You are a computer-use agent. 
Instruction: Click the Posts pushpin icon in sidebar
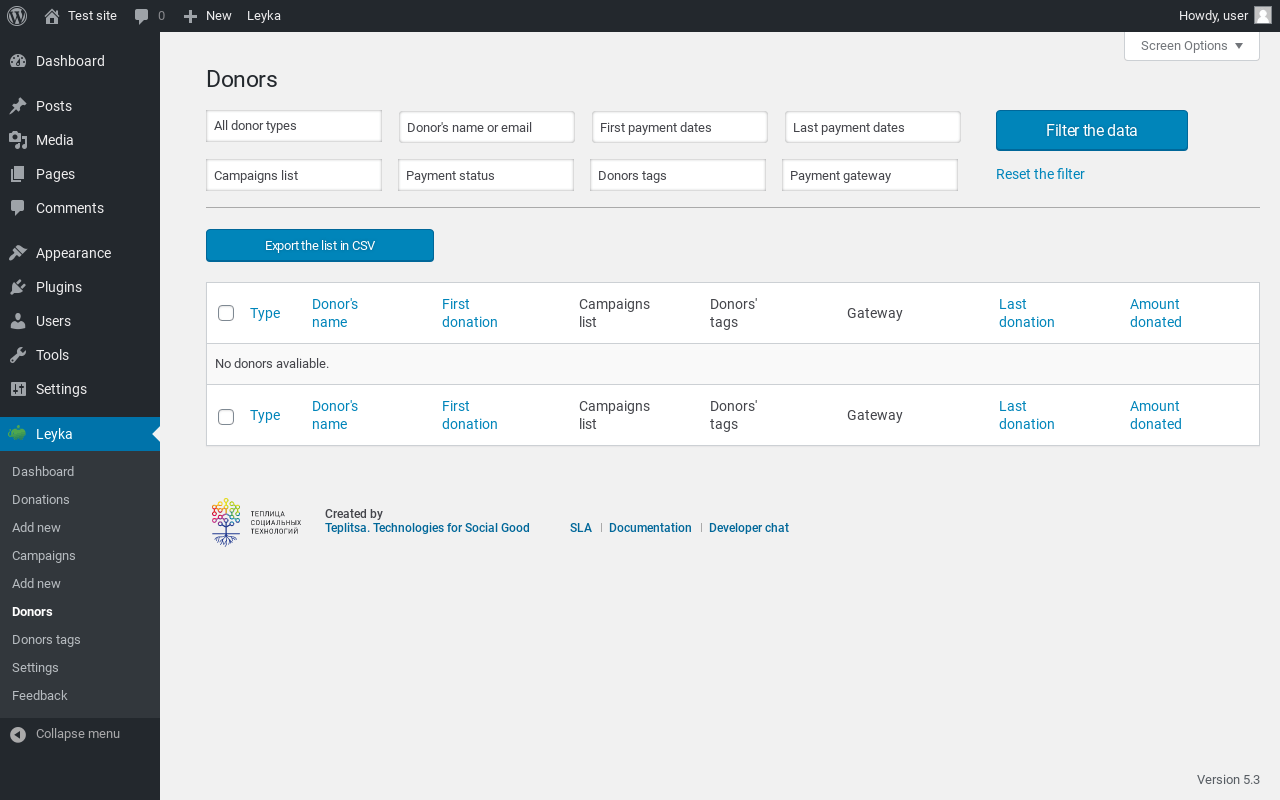pyautogui.click(x=18, y=106)
